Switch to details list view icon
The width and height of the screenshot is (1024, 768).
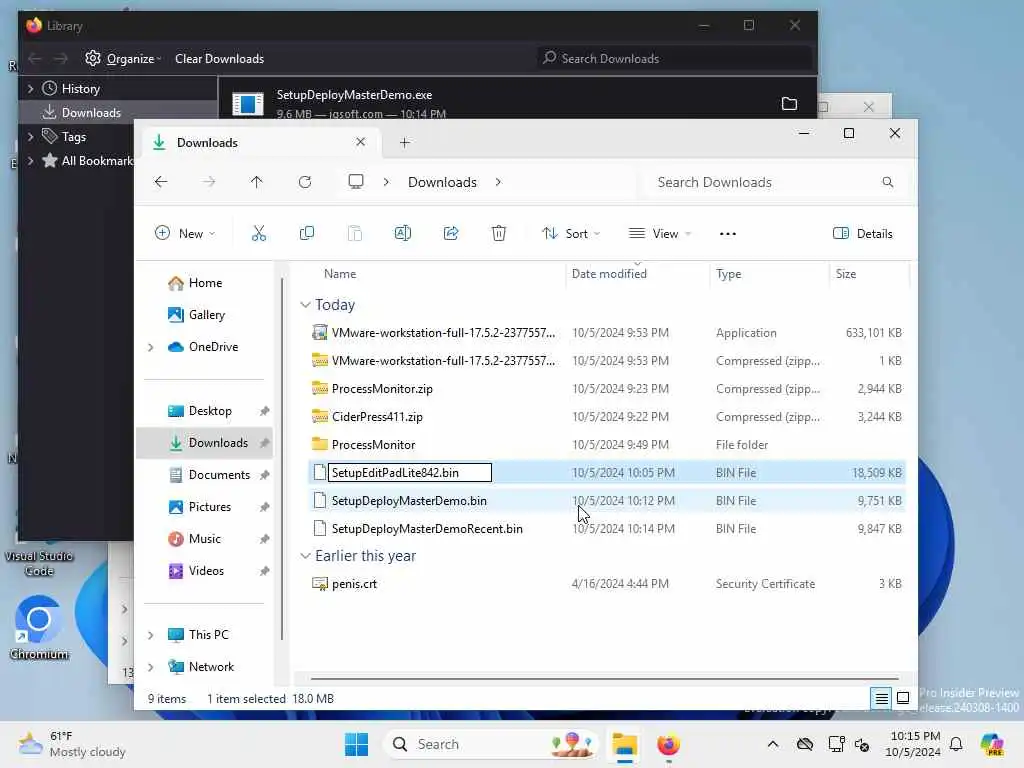[881, 698]
